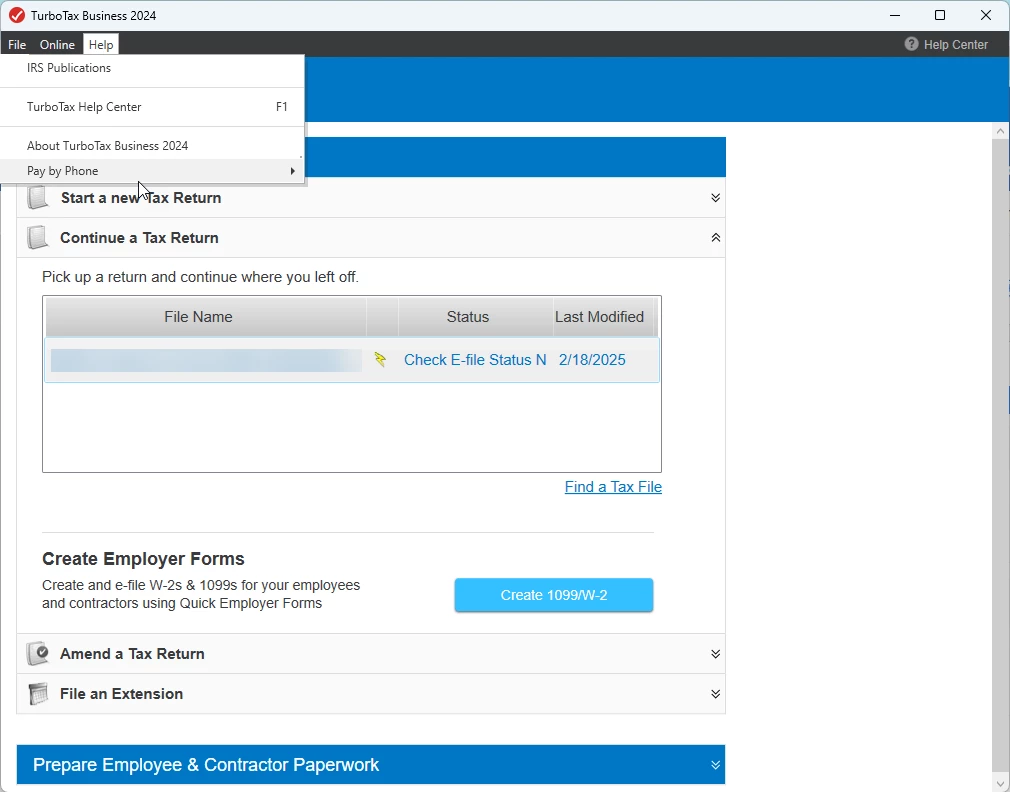Expand the Amend a Tax Return chevron

click(x=715, y=654)
